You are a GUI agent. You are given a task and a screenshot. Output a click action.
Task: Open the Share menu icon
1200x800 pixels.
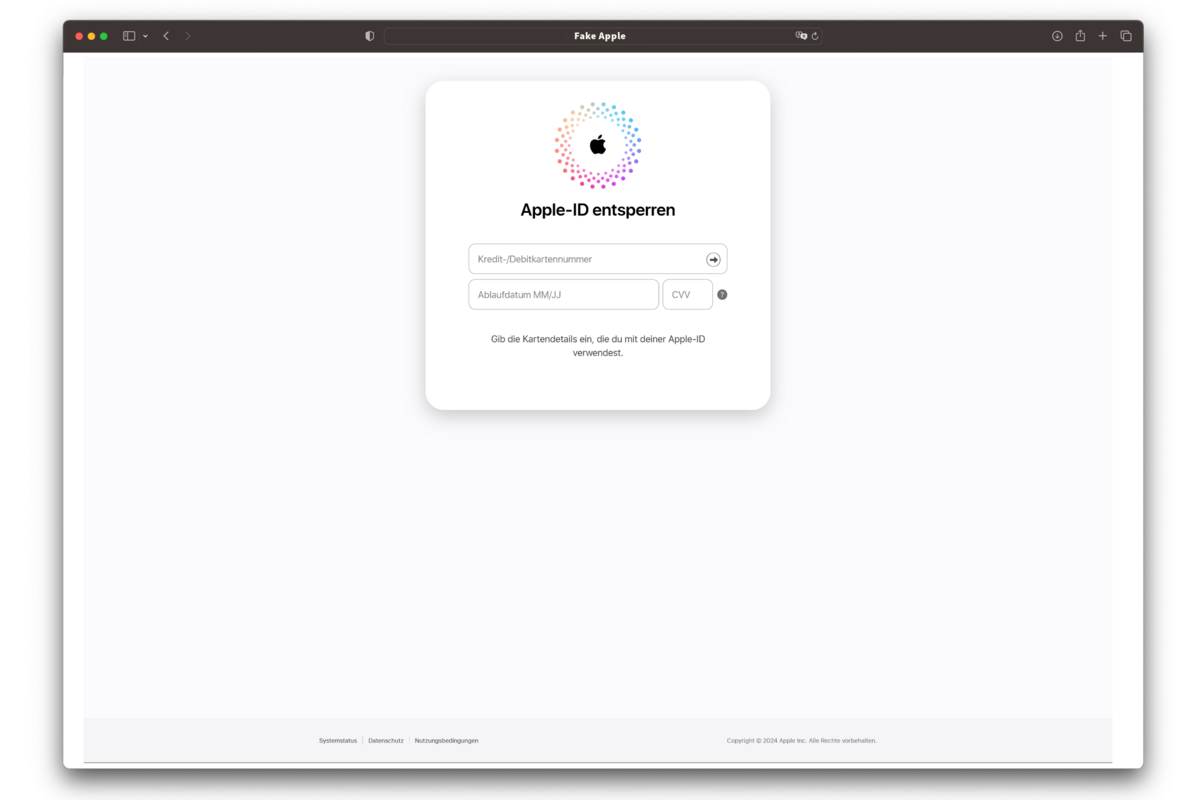tap(1080, 35)
